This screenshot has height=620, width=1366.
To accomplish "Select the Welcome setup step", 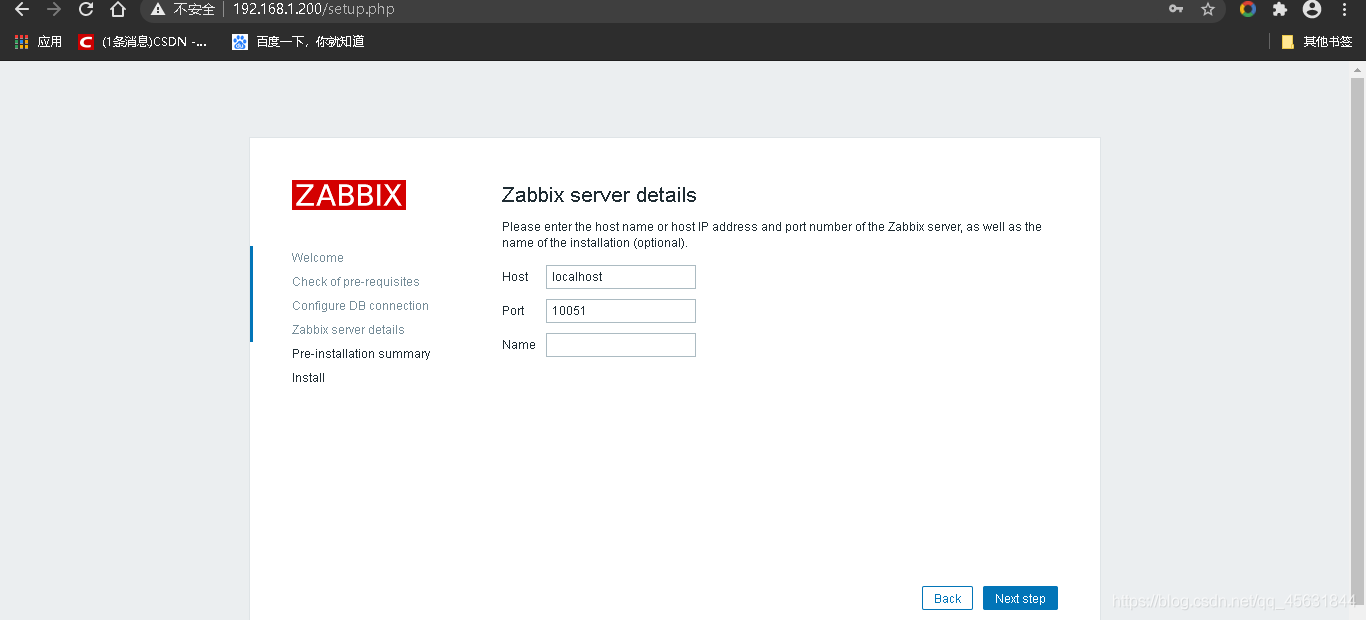I will pos(318,258).
